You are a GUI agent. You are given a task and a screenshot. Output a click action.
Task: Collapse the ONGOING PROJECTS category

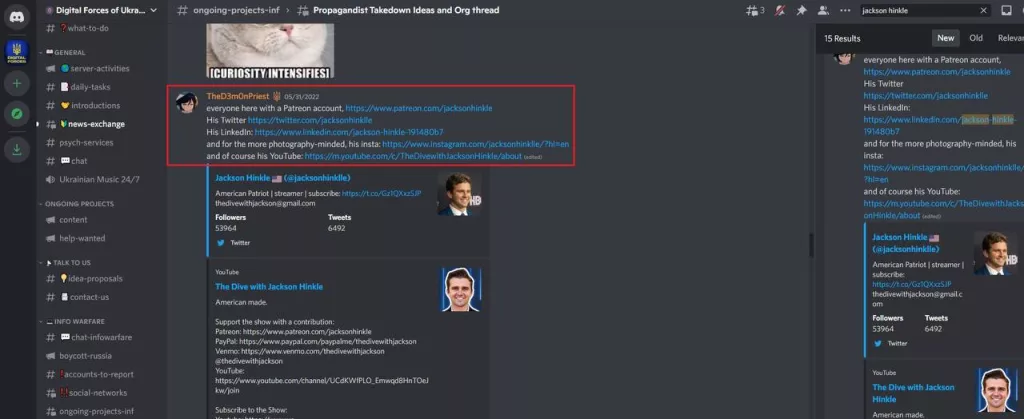pos(76,204)
